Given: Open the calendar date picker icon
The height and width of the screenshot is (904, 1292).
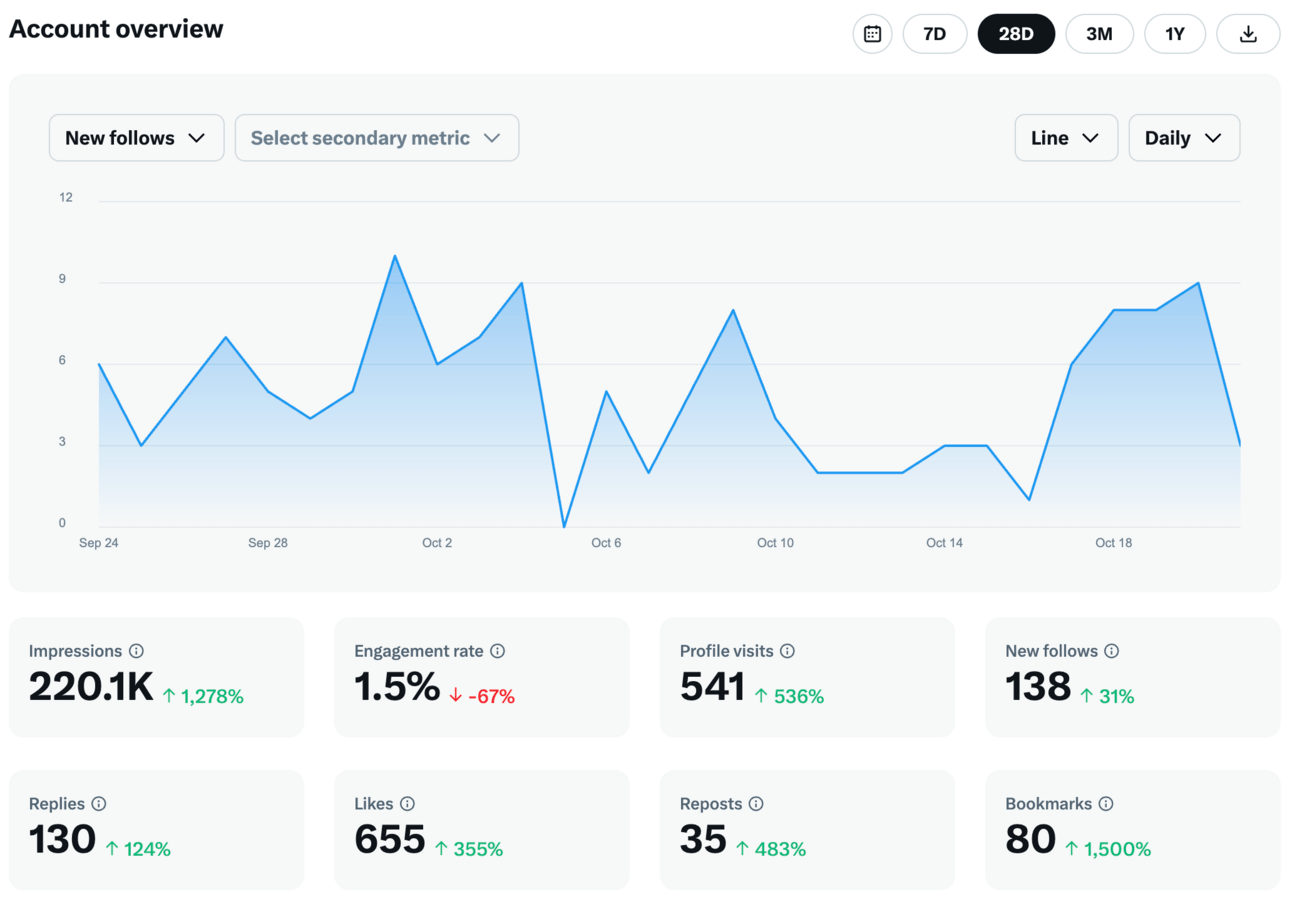Looking at the screenshot, I should 872,34.
